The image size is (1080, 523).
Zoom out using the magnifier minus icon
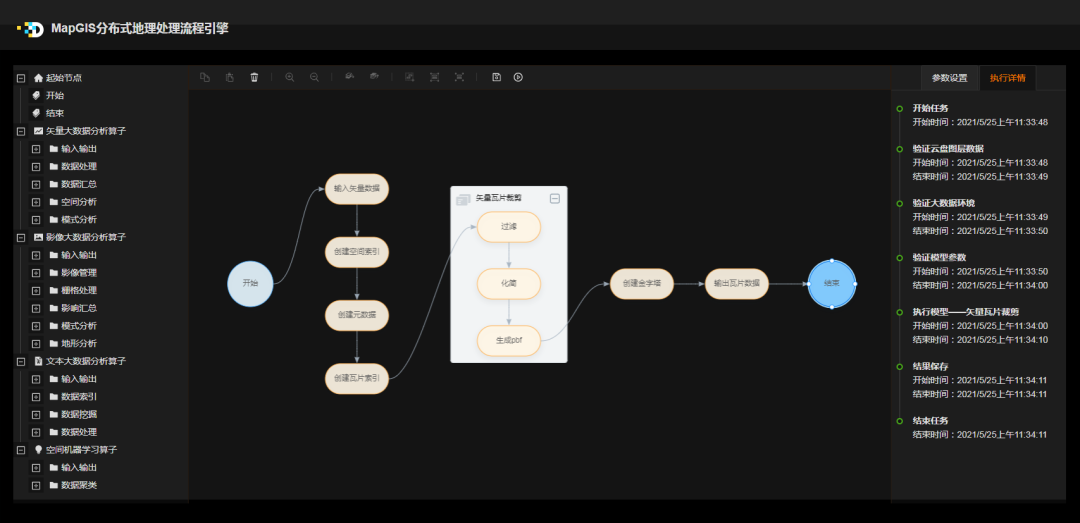tap(314, 77)
